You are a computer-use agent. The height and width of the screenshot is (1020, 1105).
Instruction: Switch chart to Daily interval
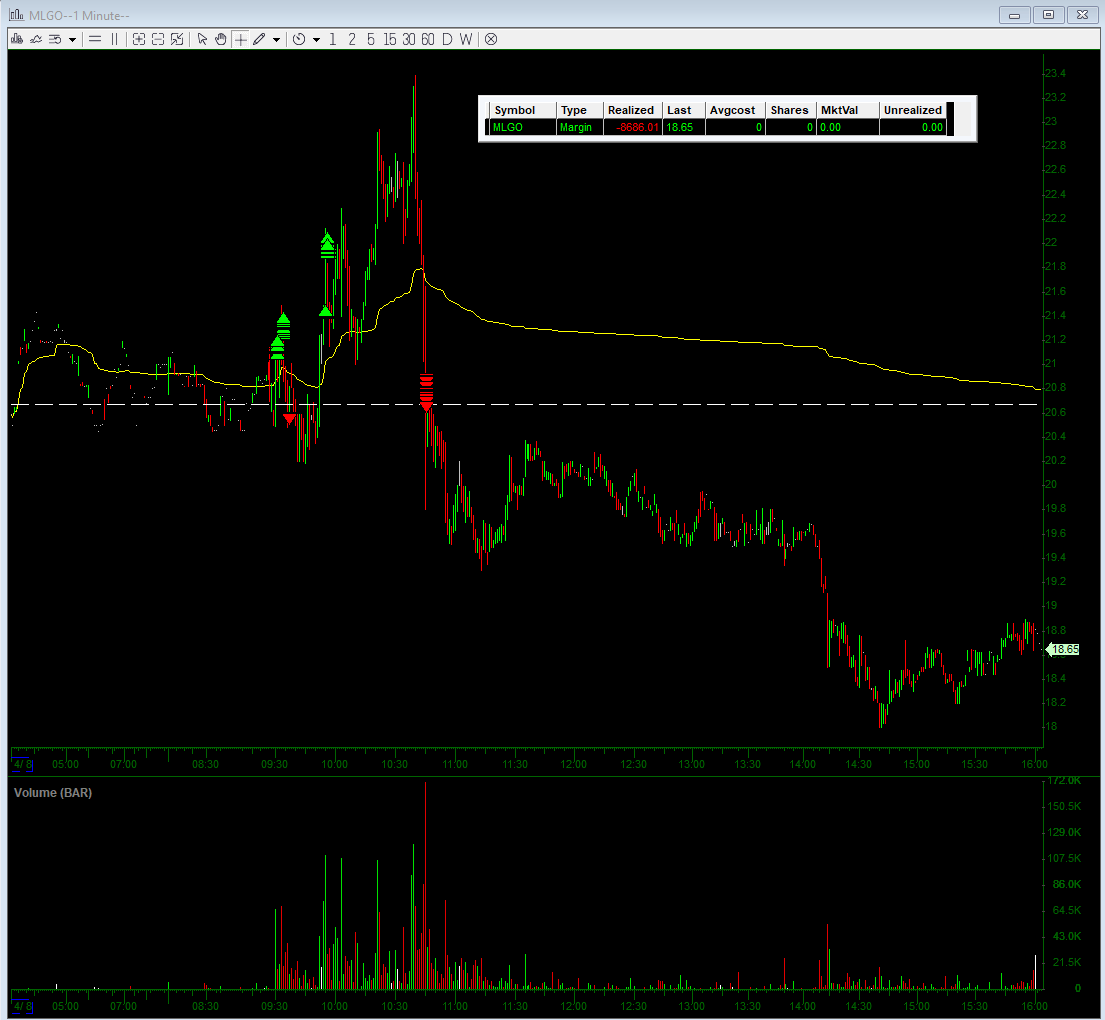(447, 39)
